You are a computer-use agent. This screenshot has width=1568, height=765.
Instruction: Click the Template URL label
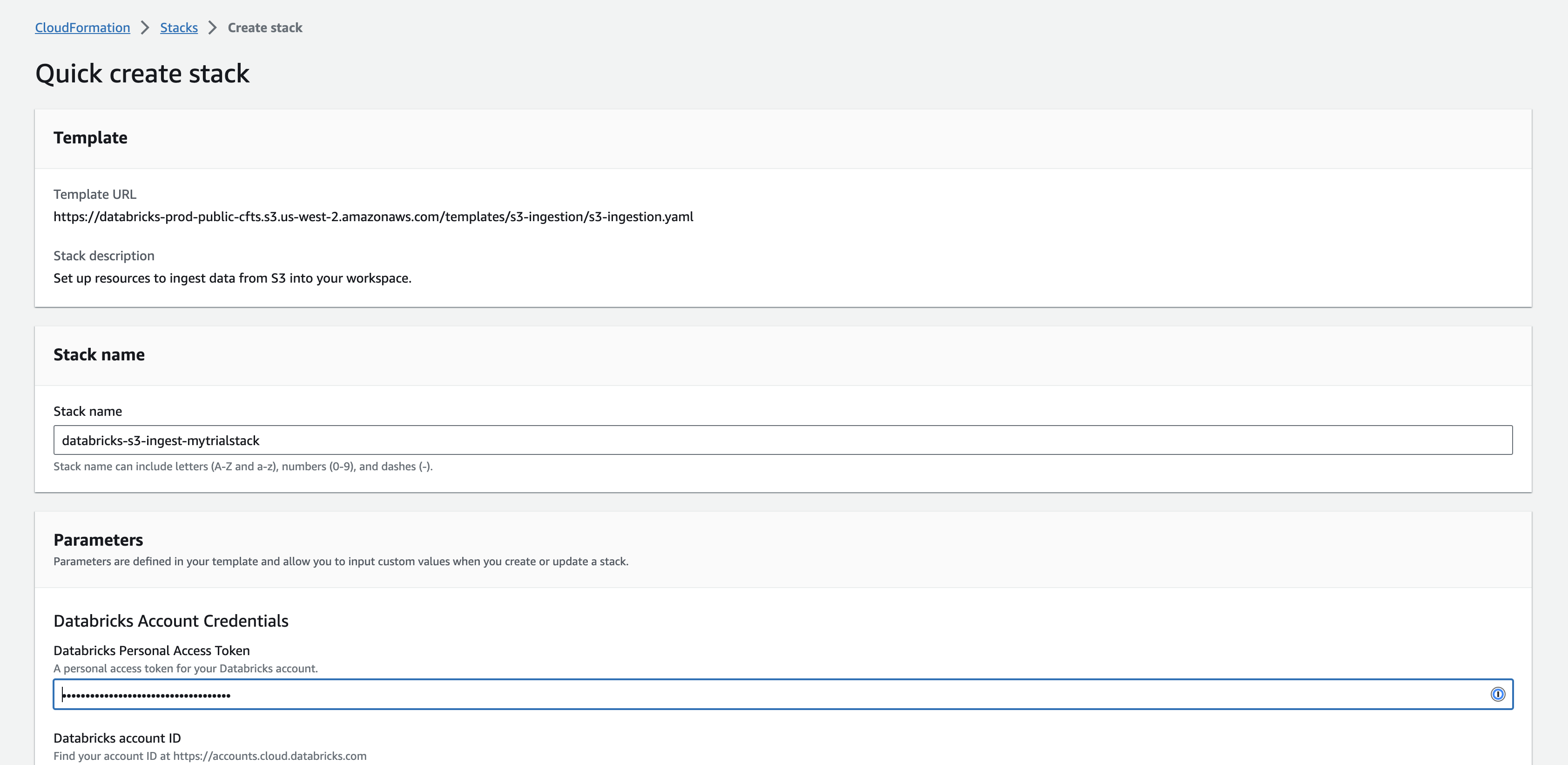click(x=94, y=194)
